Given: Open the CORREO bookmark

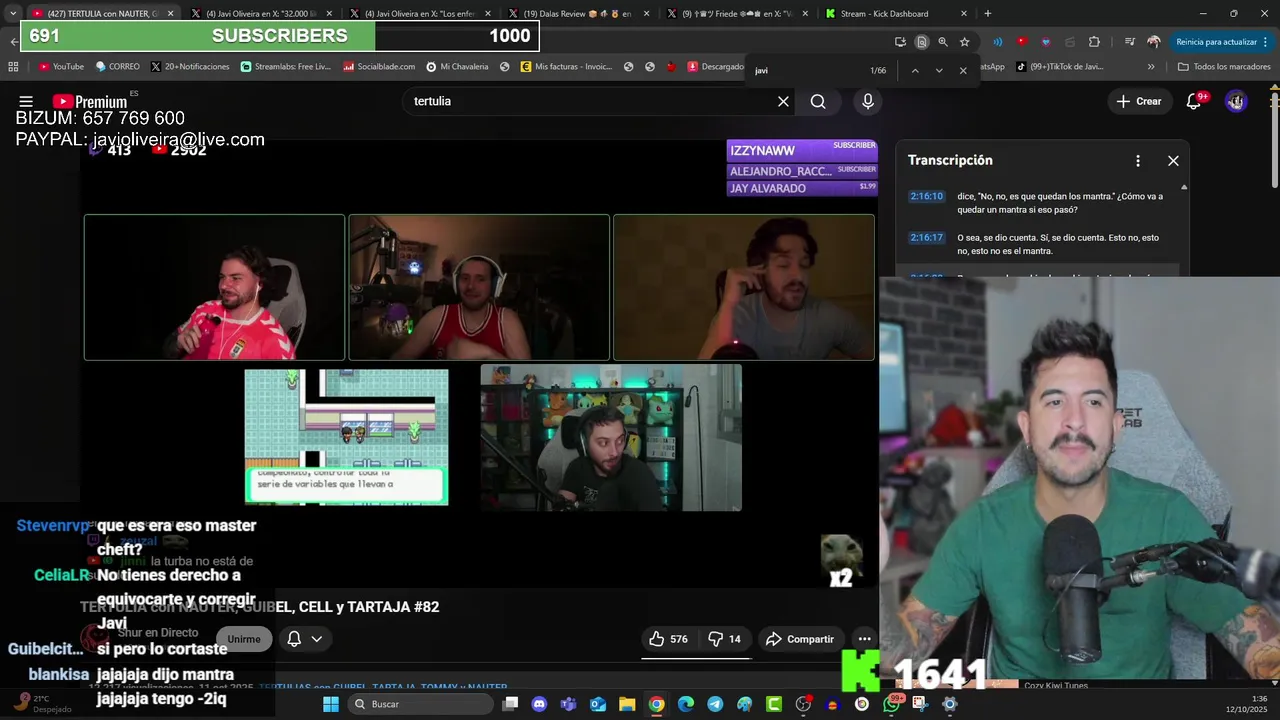Looking at the screenshot, I should tap(117, 66).
